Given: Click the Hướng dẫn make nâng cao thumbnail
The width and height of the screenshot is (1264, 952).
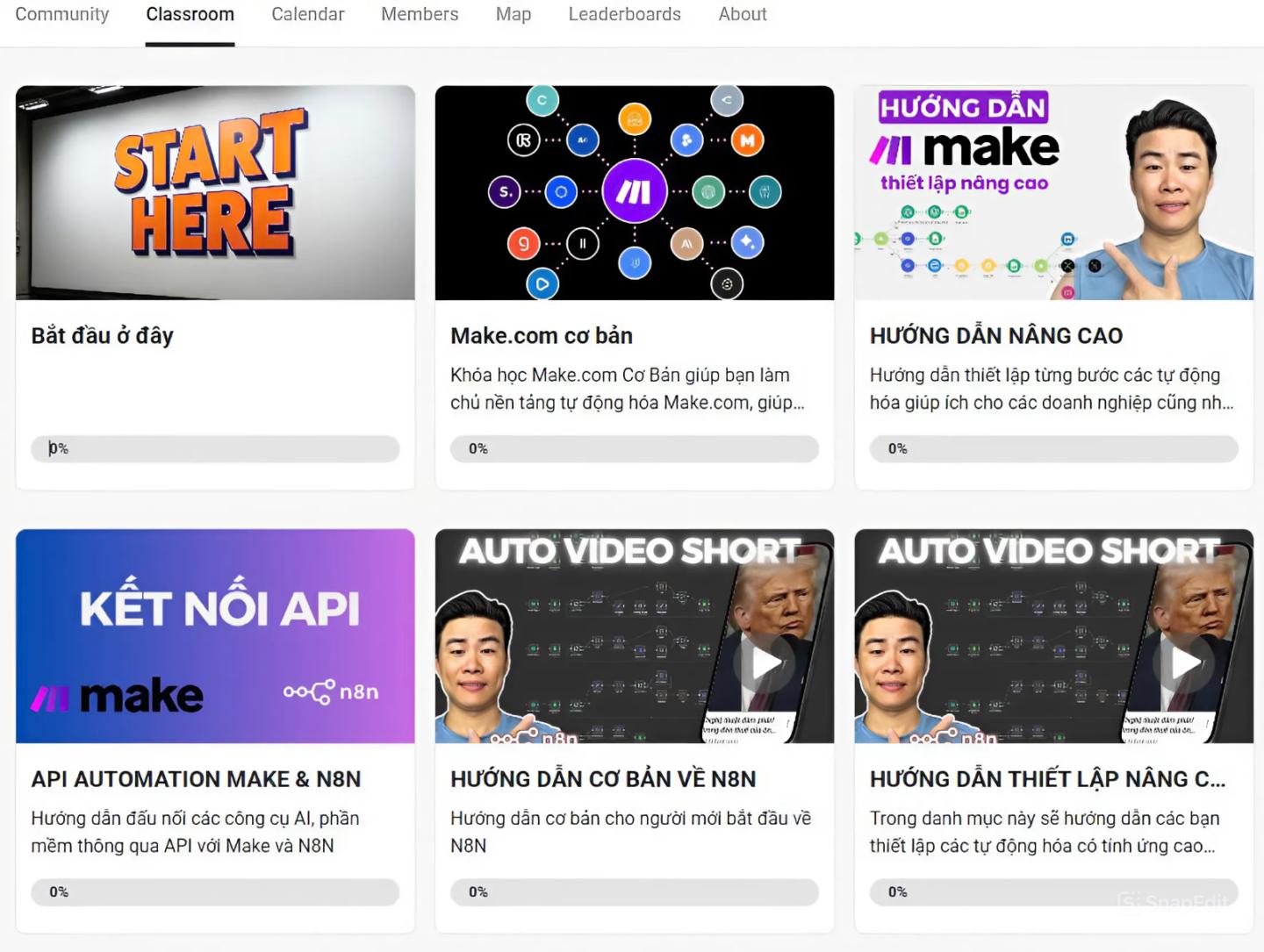Looking at the screenshot, I should pos(1054,193).
